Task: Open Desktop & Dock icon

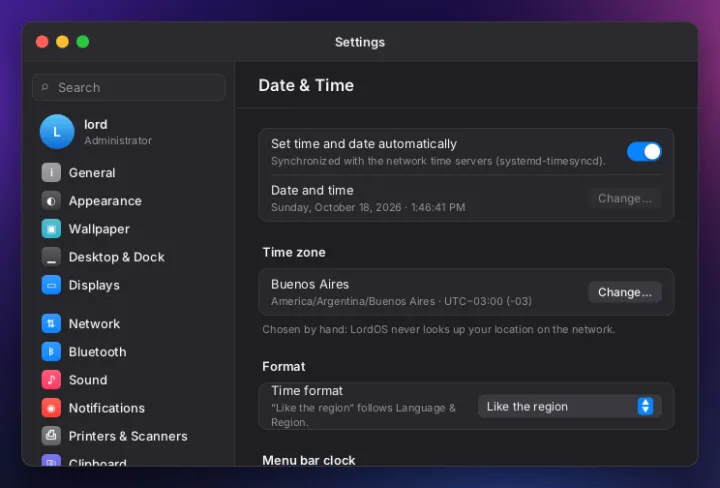Action: point(51,257)
